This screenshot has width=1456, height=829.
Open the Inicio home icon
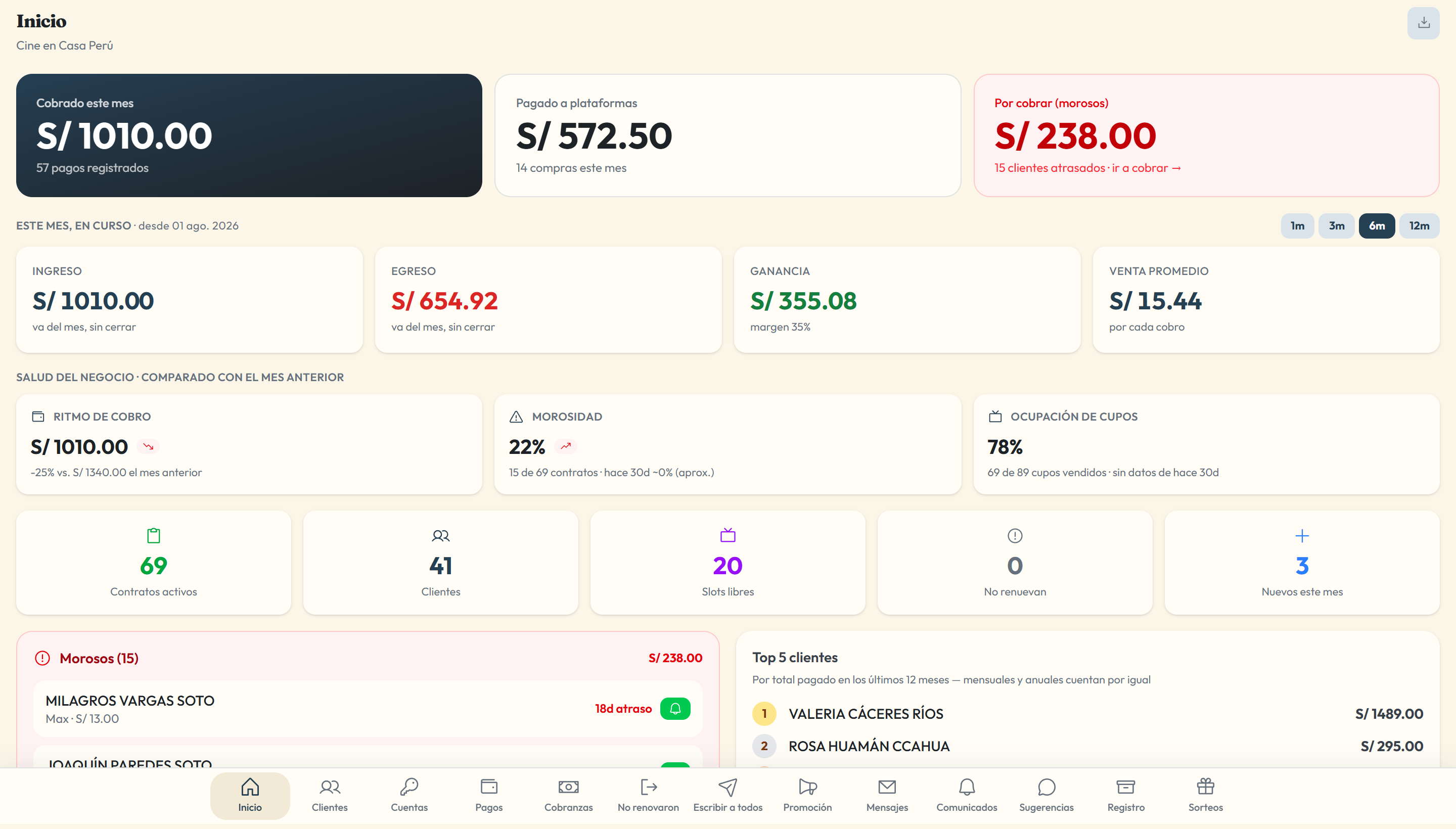point(250,787)
